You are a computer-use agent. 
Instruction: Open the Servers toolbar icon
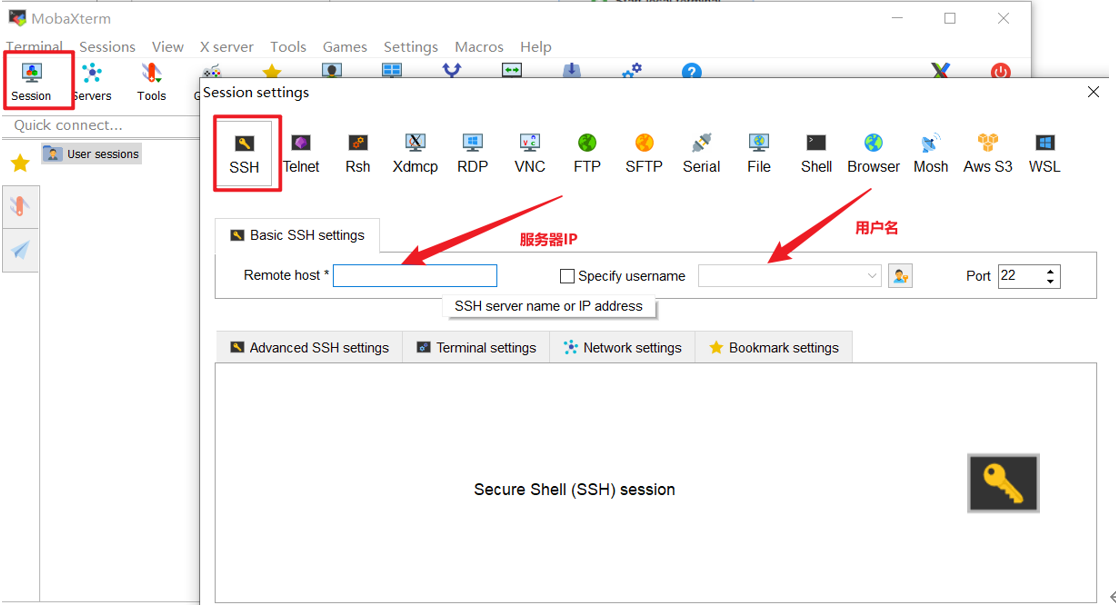point(92,81)
